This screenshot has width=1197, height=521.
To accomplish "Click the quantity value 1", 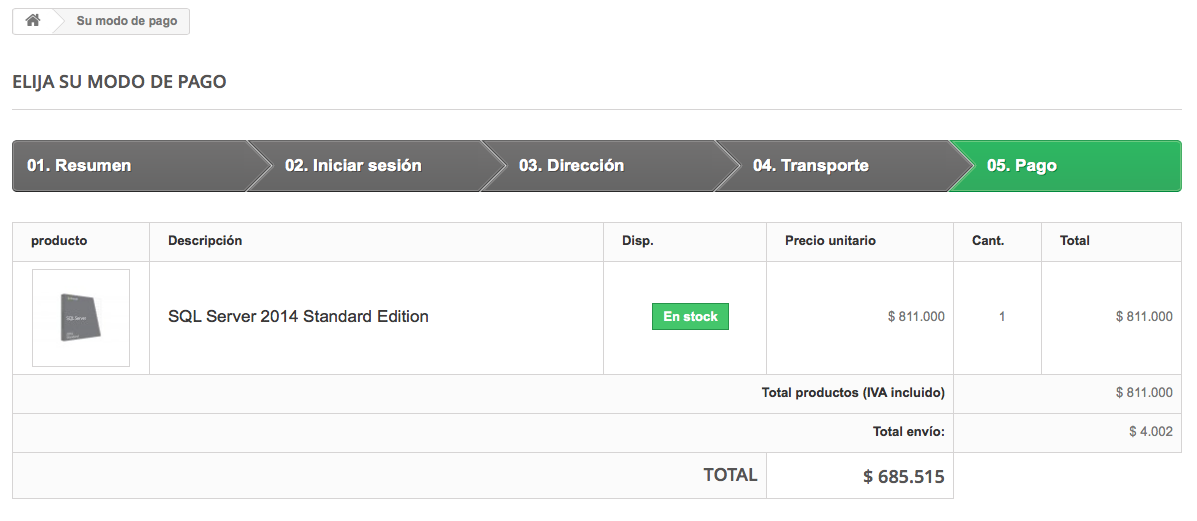I will [x=1002, y=317].
